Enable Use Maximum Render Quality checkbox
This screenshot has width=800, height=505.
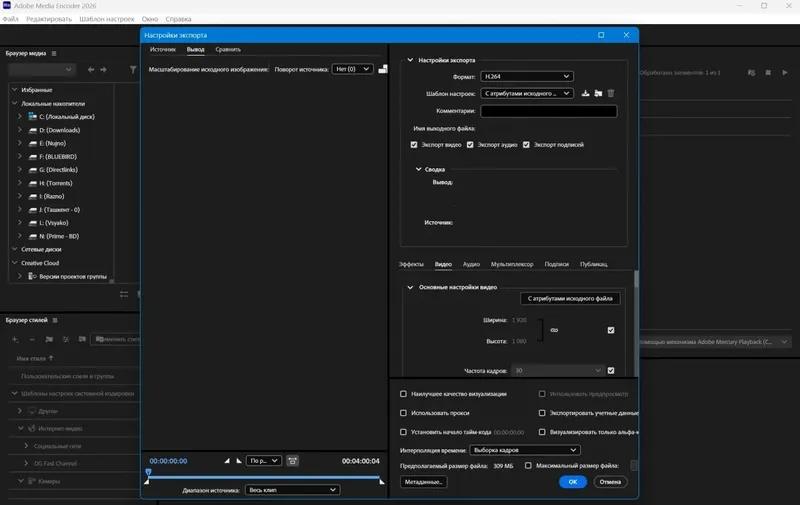[404, 394]
